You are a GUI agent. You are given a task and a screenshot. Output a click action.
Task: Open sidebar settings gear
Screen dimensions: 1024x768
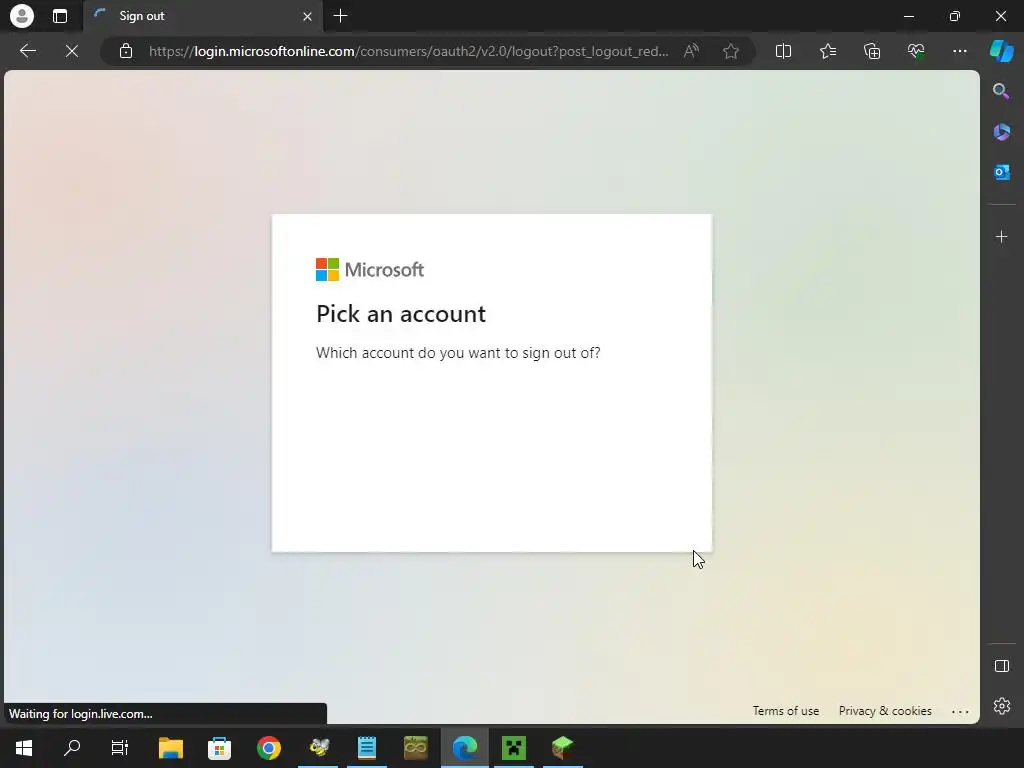point(1001,706)
